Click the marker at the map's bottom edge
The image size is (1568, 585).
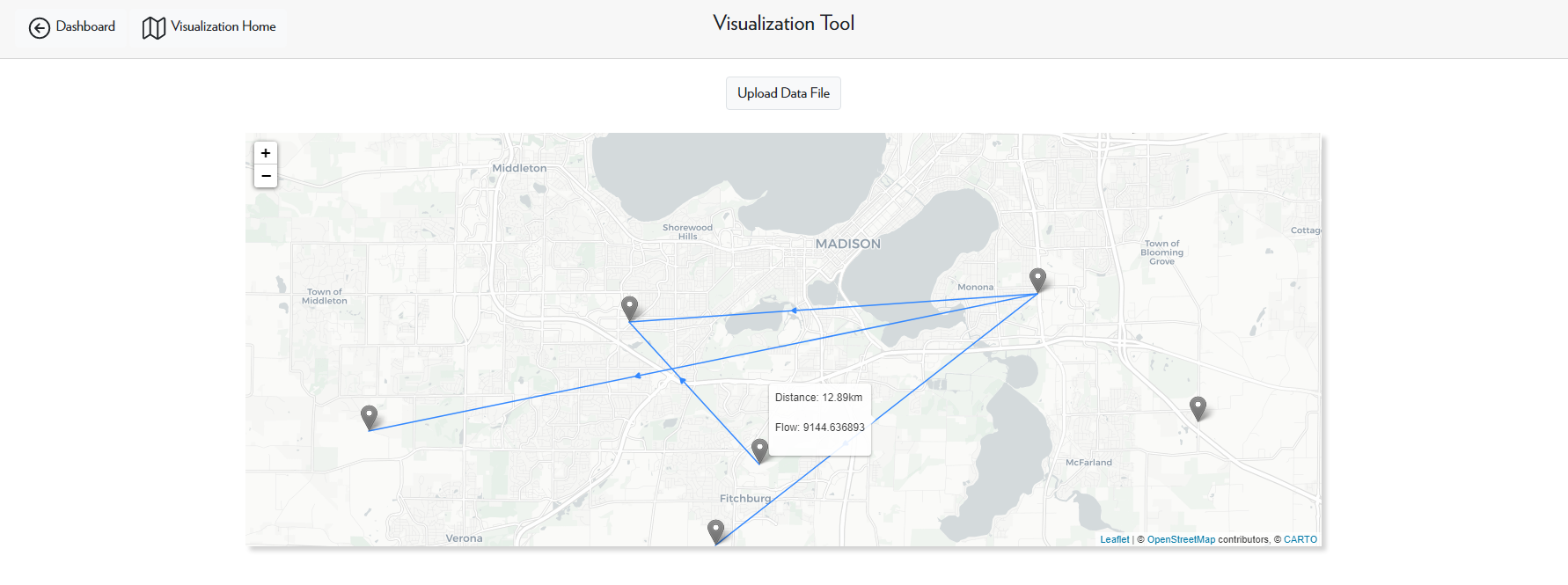[716, 530]
